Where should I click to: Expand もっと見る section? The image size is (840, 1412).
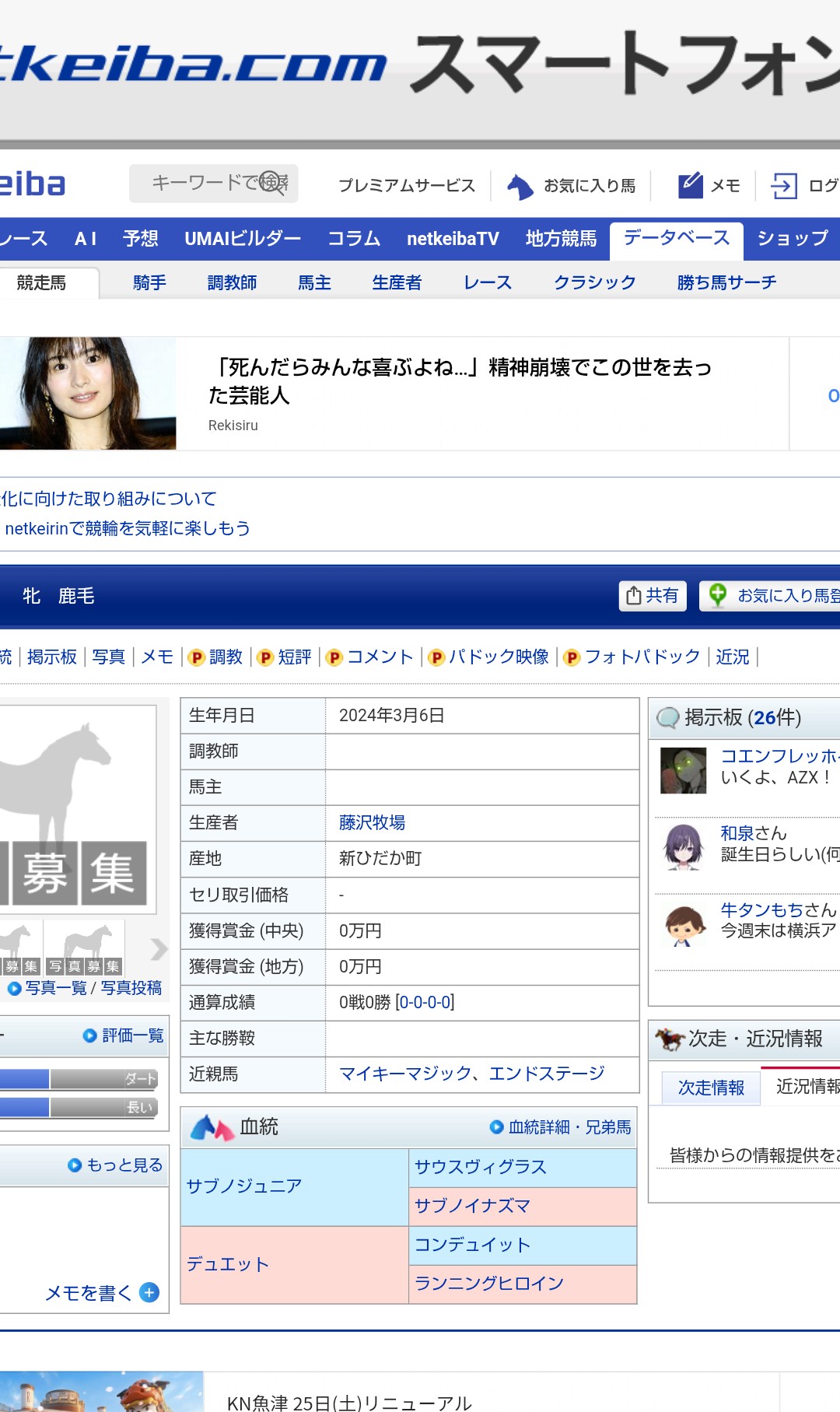[116, 1165]
